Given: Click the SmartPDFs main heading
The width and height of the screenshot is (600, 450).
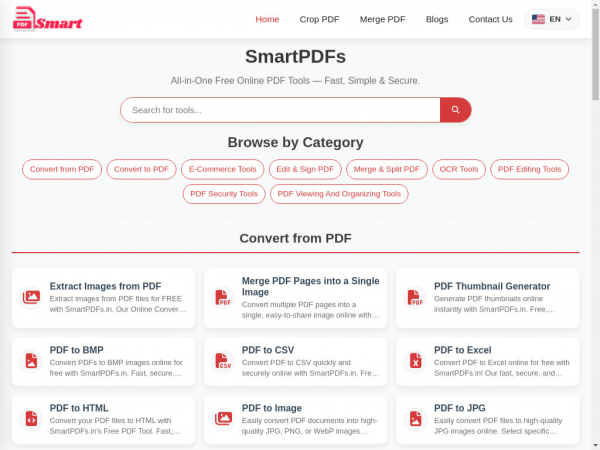Looking at the screenshot, I should (x=295, y=57).
